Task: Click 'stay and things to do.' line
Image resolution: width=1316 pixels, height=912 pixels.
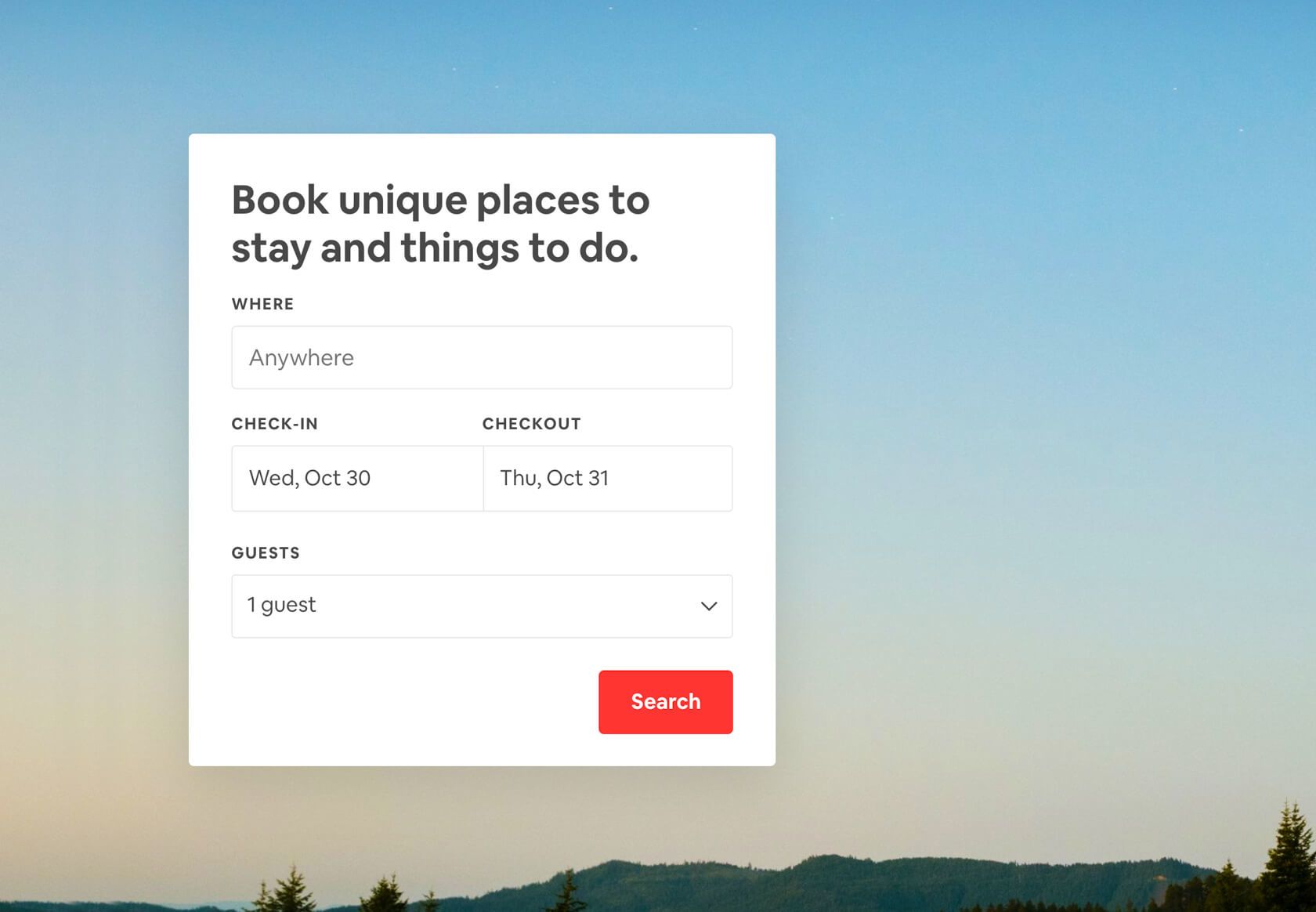Action: pos(435,249)
